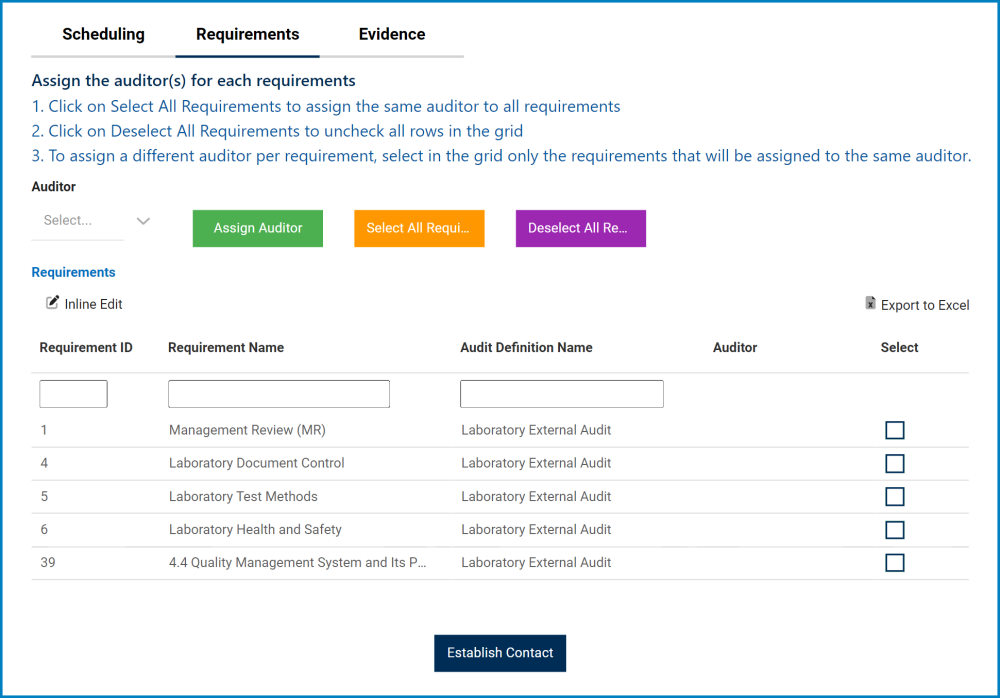The image size is (1000, 698).
Task: Click Deselect All Requirements
Action: pyautogui.click(x=580, y=228)
